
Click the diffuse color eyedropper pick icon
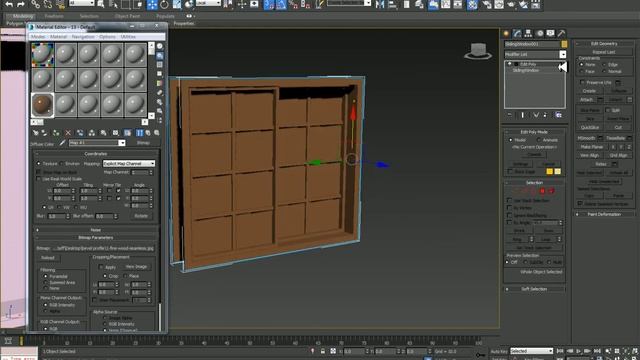point(62,143)
